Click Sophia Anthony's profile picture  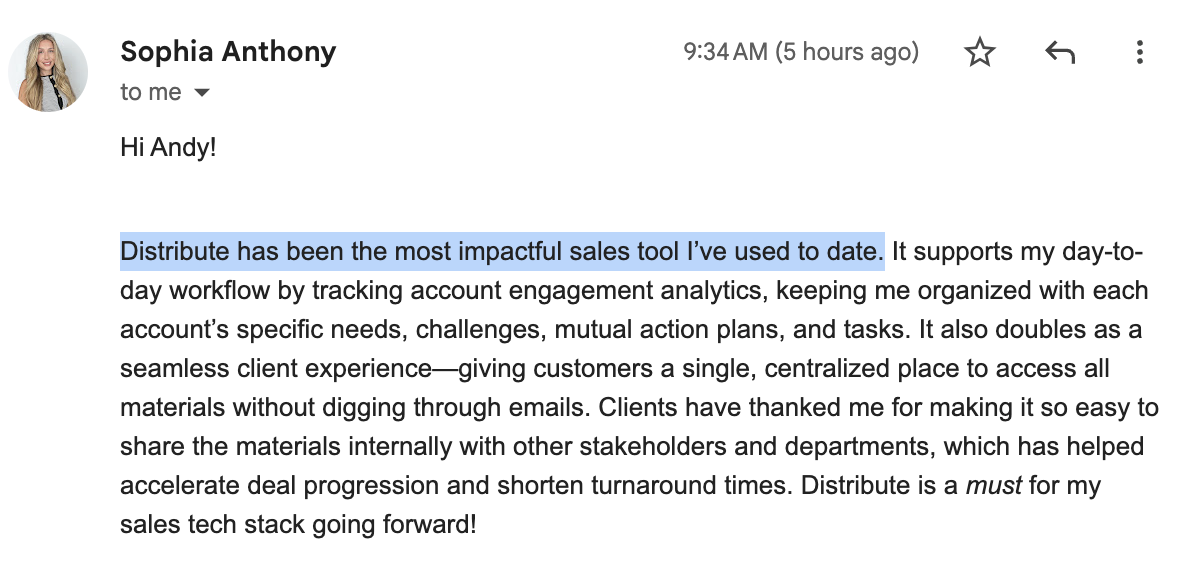pyautogui.click(x=48, y=72)
